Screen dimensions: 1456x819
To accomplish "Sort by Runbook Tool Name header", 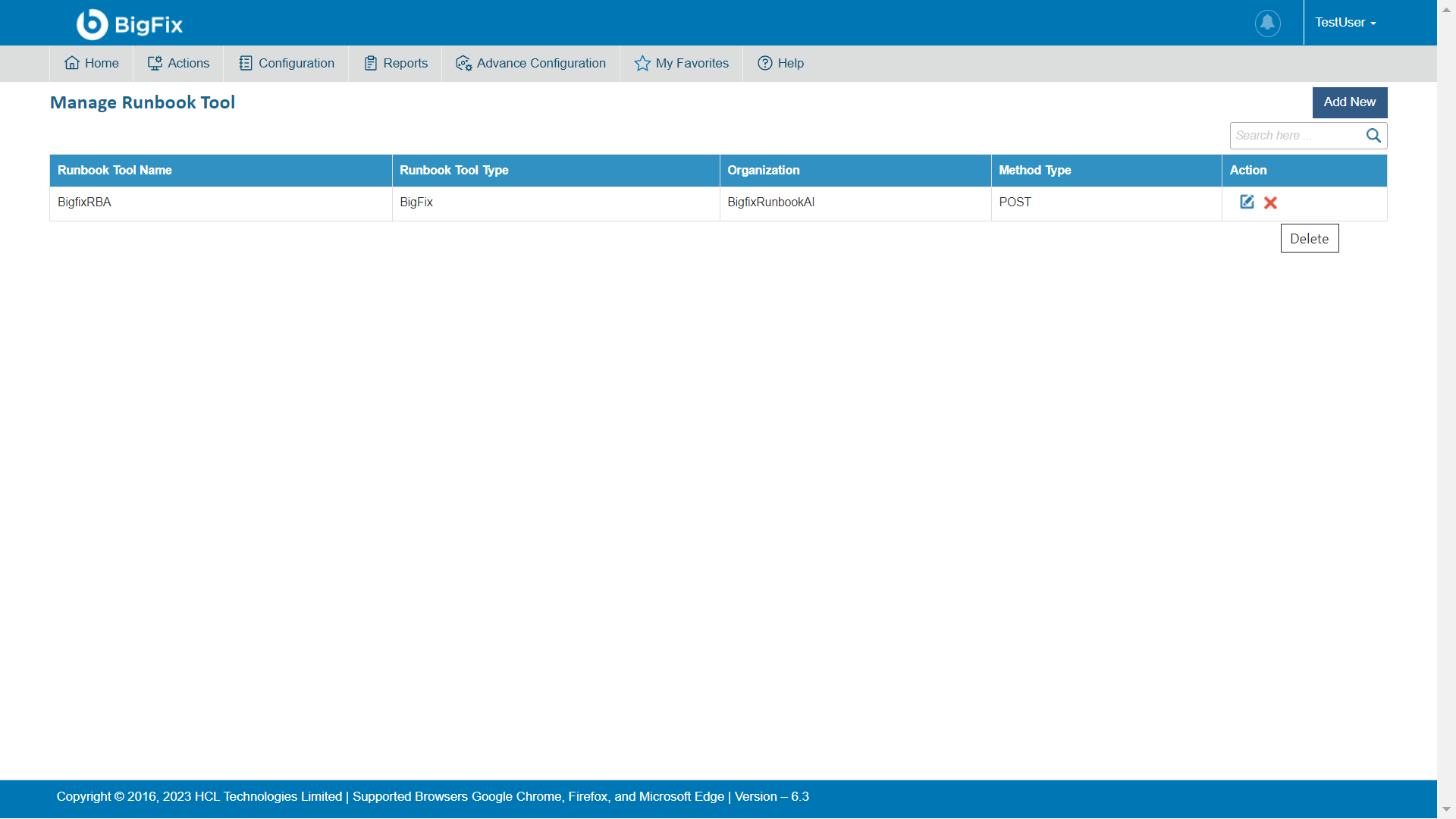I will (x=115, y=171).
